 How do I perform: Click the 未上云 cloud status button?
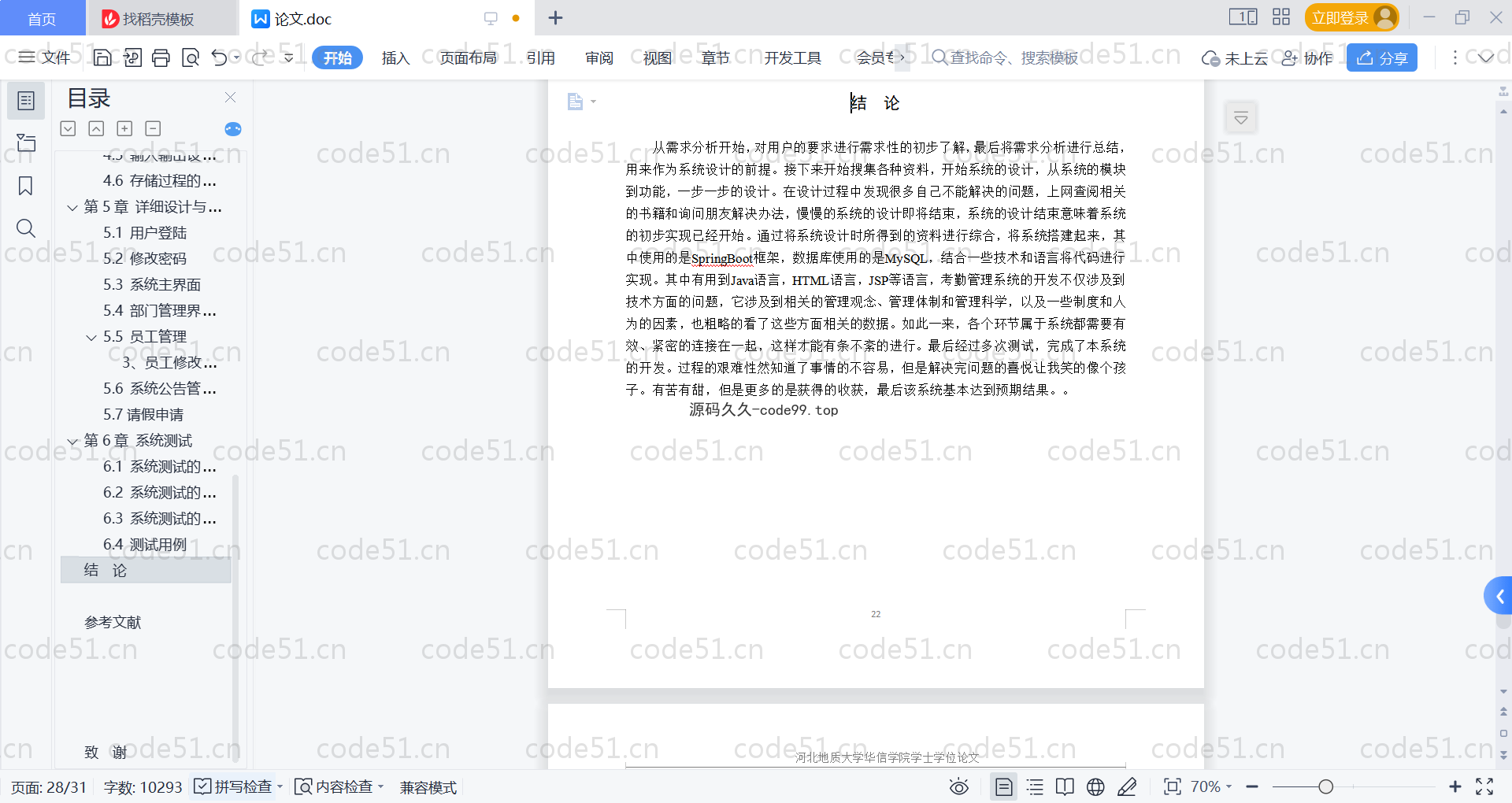click(x=1235, y=57)
